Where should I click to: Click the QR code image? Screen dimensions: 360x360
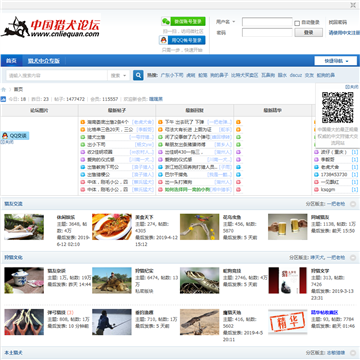338,108
